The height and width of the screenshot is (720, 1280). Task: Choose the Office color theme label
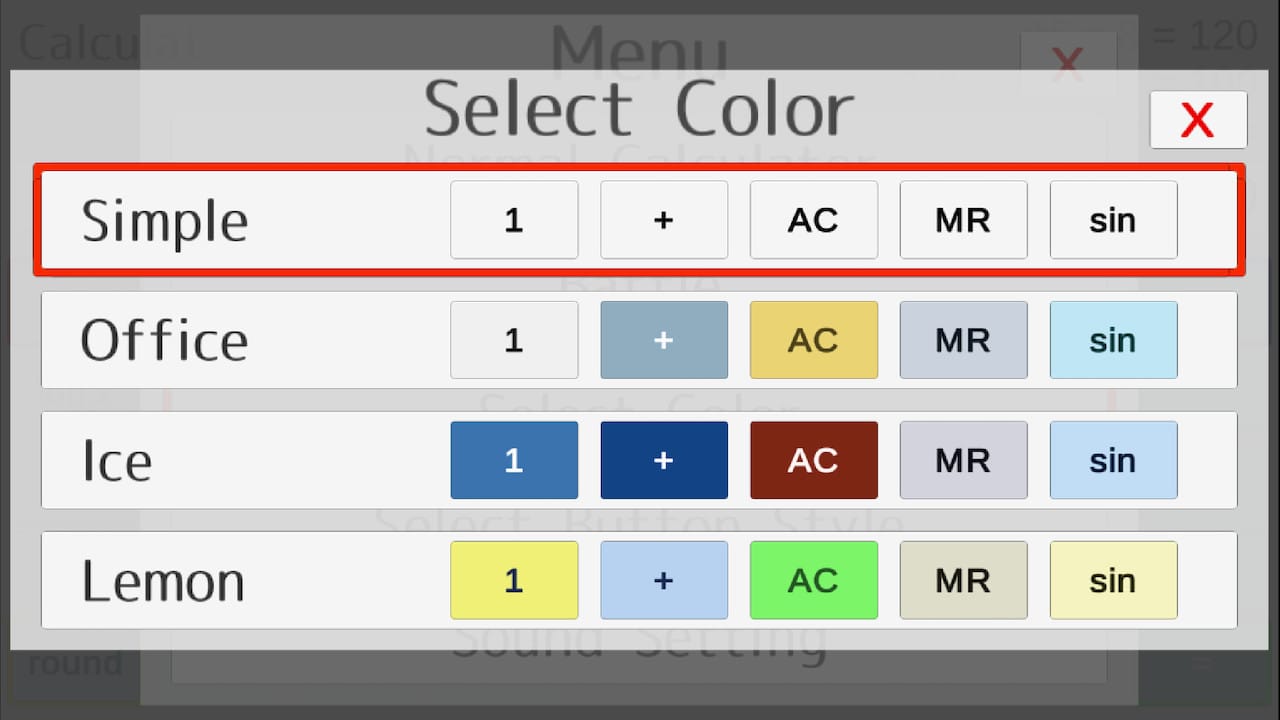point(164,341)
